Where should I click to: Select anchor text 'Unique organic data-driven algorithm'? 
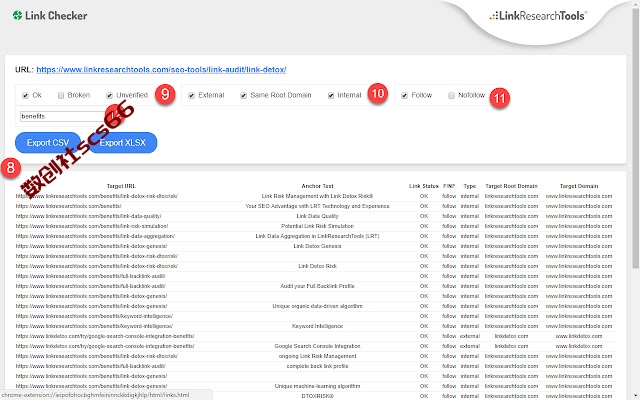pos(318,306)
